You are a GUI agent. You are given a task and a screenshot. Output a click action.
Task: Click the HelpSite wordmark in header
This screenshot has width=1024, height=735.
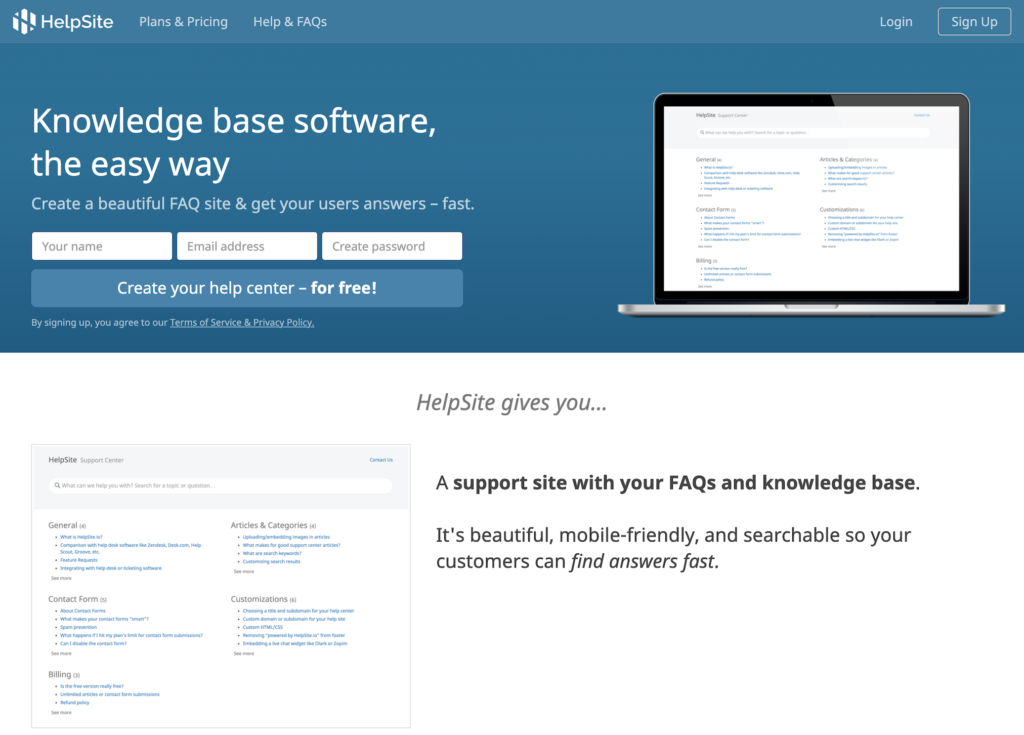(x=77, y=22)
